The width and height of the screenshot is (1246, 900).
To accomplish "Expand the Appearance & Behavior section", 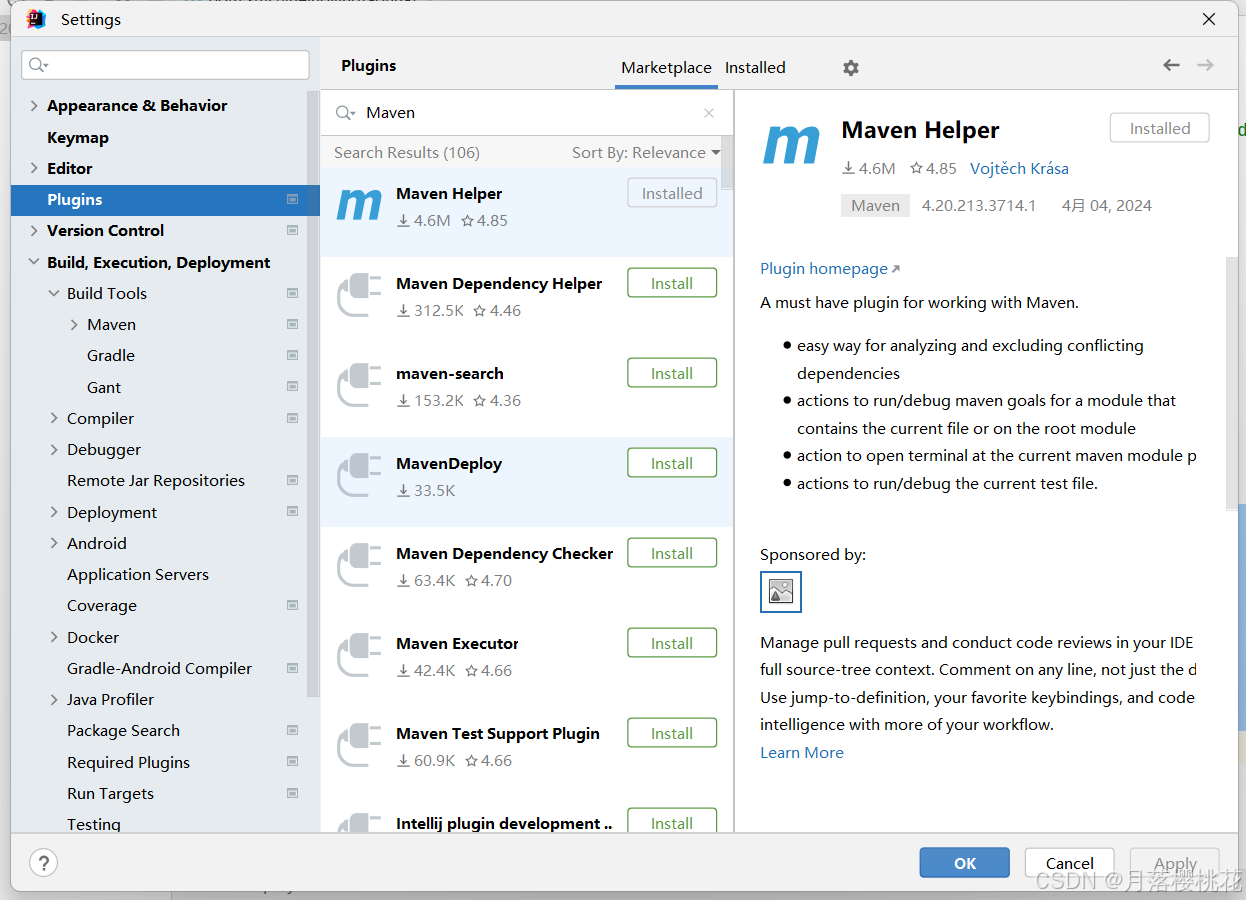I will pos(34,106).
